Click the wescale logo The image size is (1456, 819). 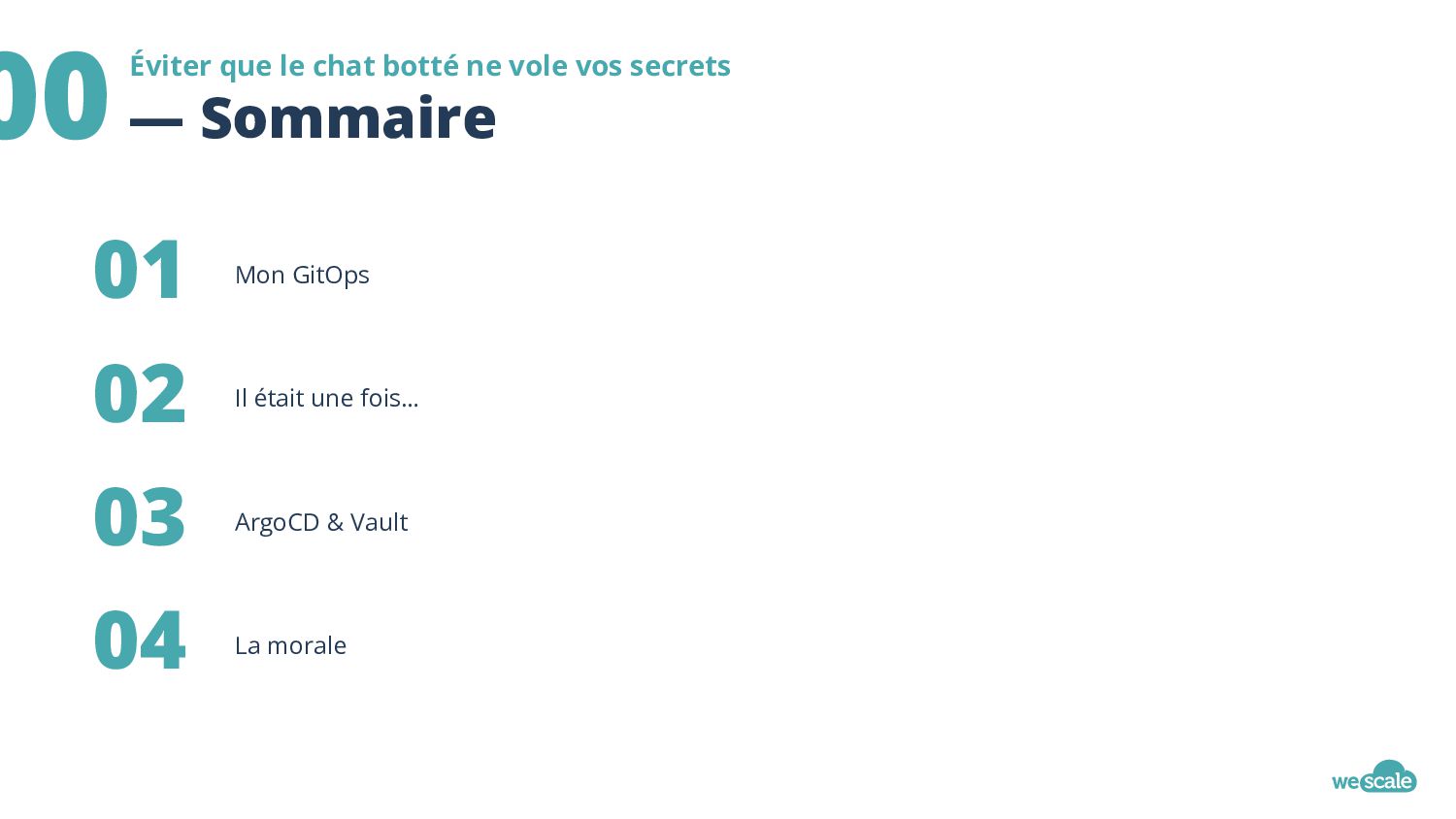pyautogui.click(x=1373, y=776)
